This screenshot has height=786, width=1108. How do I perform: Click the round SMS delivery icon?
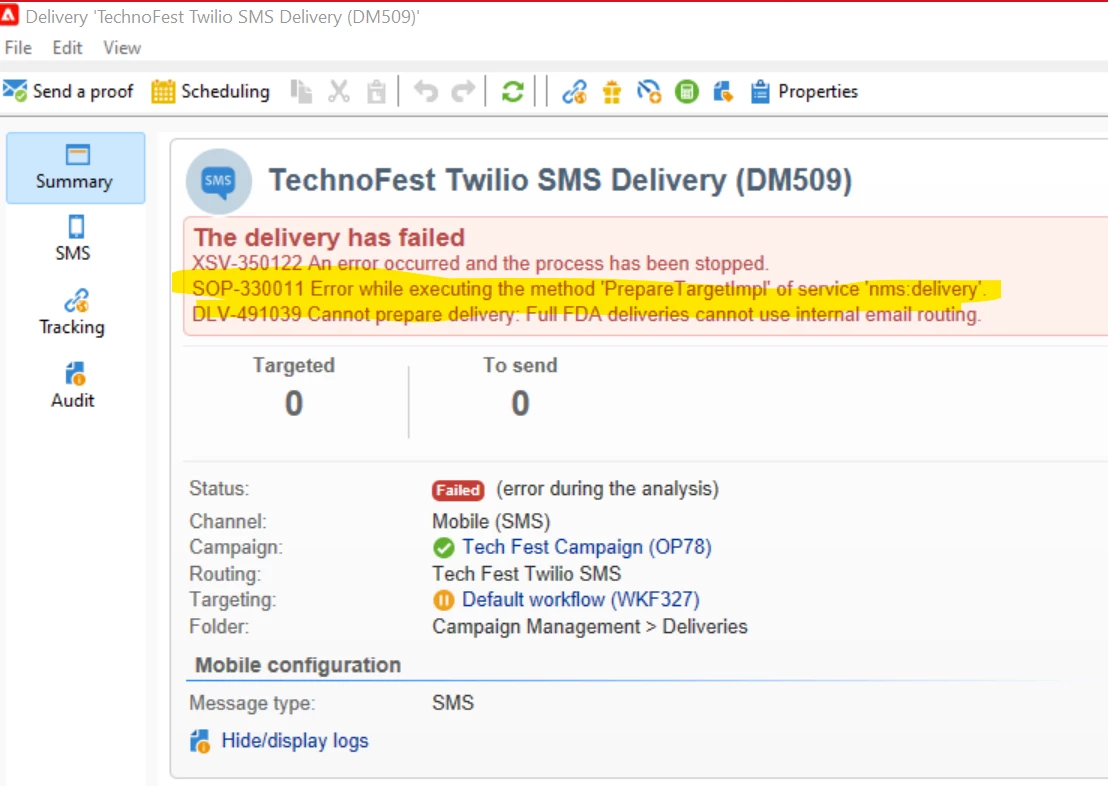point(218,181)
